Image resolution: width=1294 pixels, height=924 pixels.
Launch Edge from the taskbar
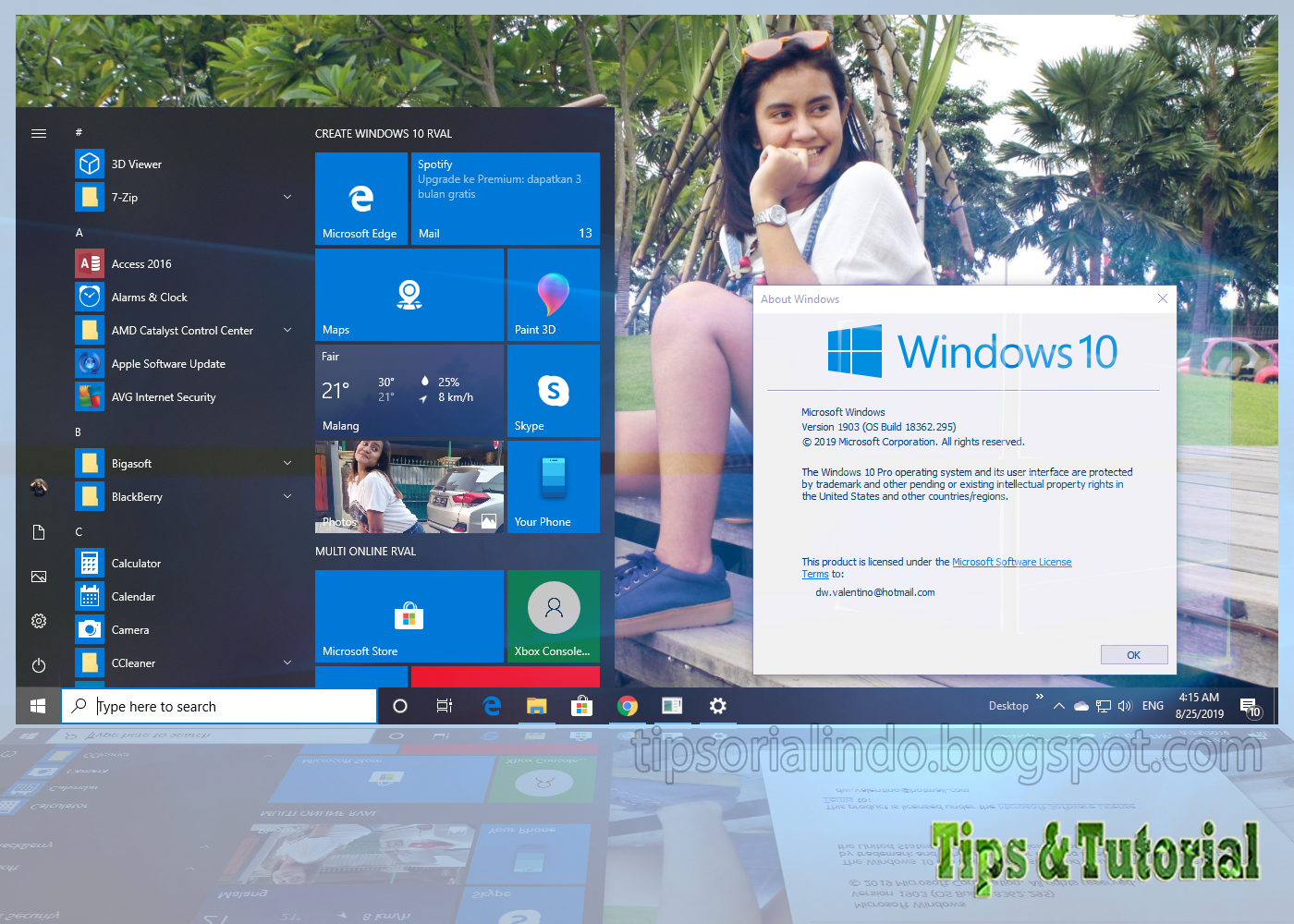tap(492, 706)
